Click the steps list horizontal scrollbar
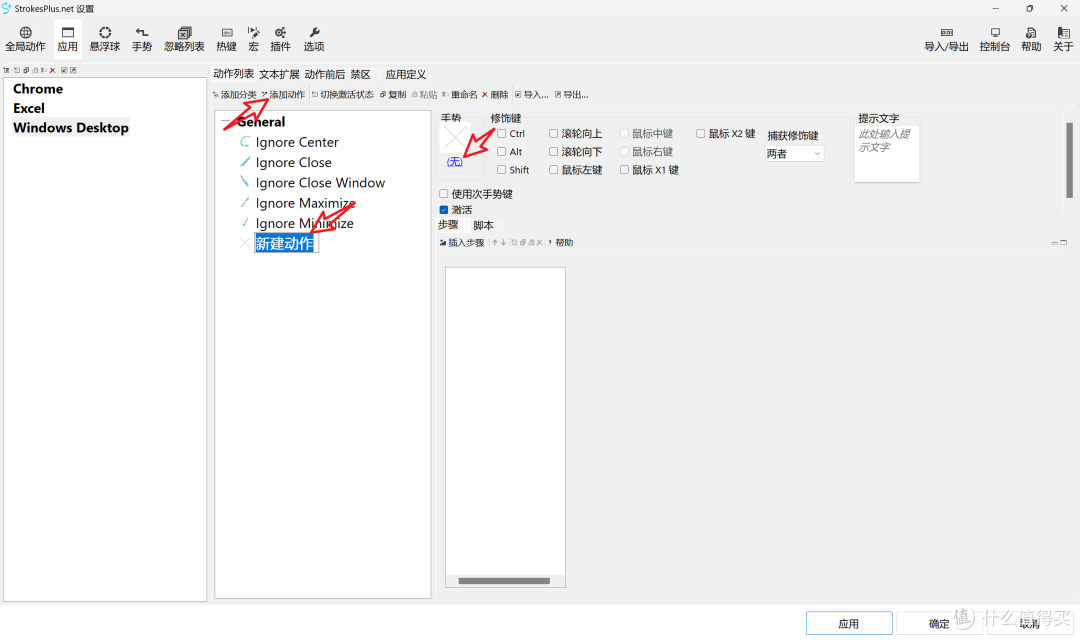 click(x=504, y=581)
